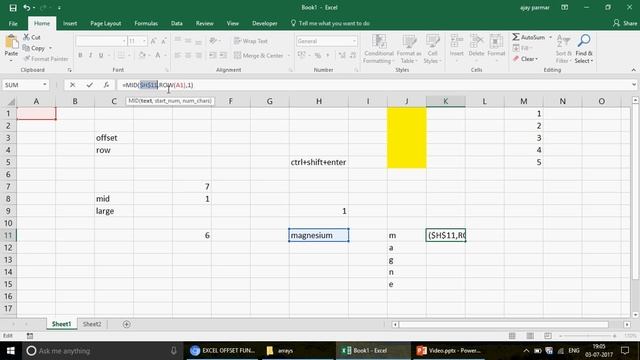Screen dimensions: 640x360
Task: Expand the formula bar
Action: [633, 85]
